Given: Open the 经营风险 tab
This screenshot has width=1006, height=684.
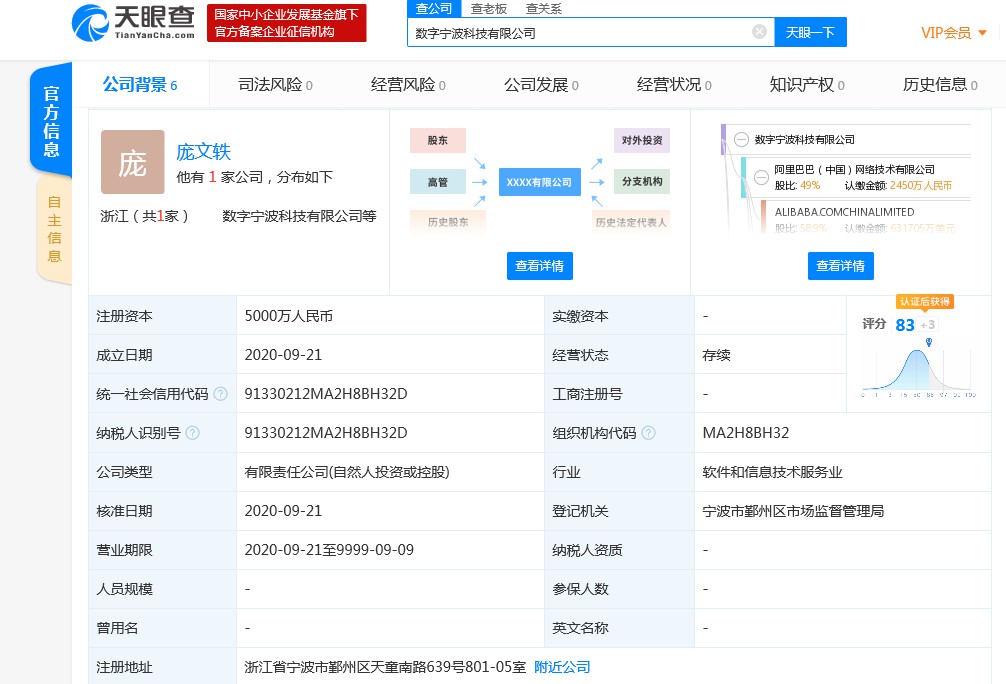Looking at the screenshot, I should (408, 85).
